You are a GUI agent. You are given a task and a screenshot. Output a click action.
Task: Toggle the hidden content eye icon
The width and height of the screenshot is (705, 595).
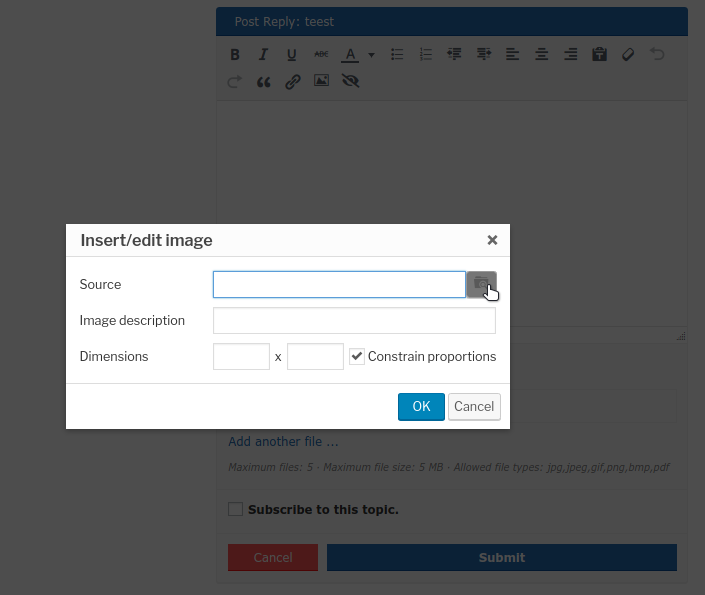350,82
